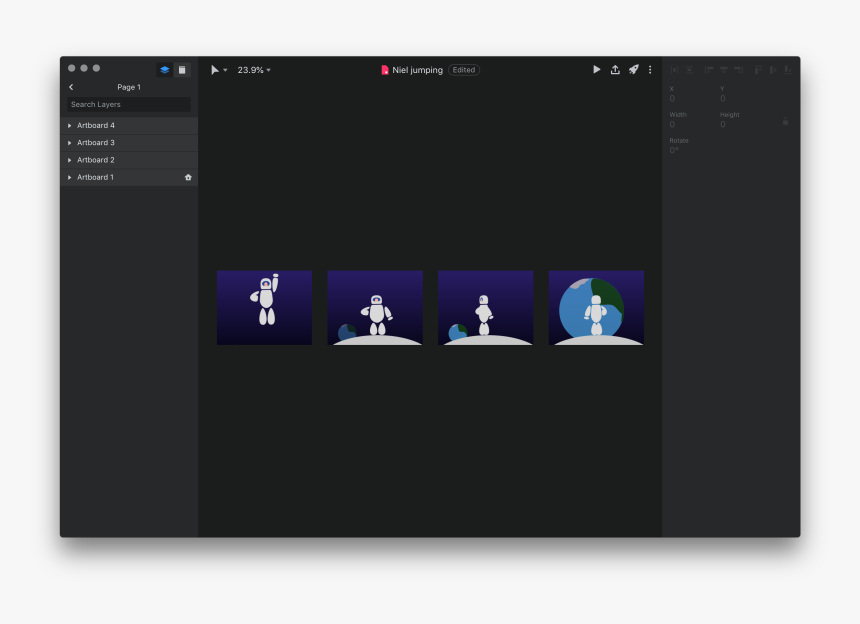Open the share export icon
860x624 pixels.
pos(615,70)
